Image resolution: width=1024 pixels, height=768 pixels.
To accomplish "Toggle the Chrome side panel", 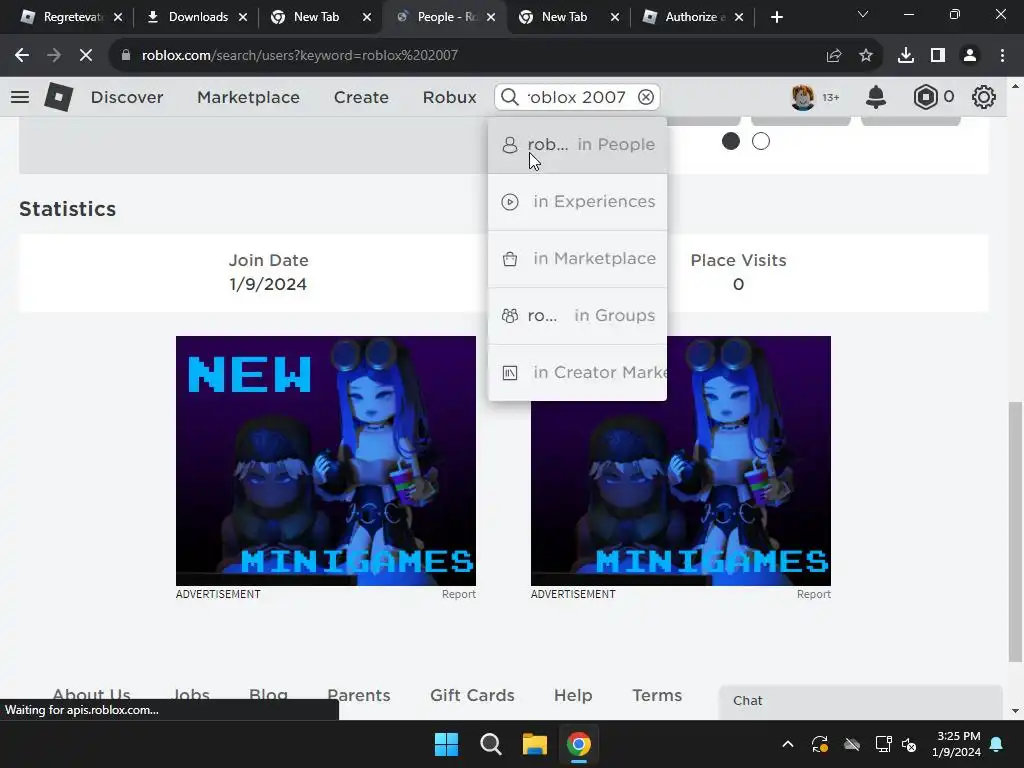I will (x=938, y=56).
